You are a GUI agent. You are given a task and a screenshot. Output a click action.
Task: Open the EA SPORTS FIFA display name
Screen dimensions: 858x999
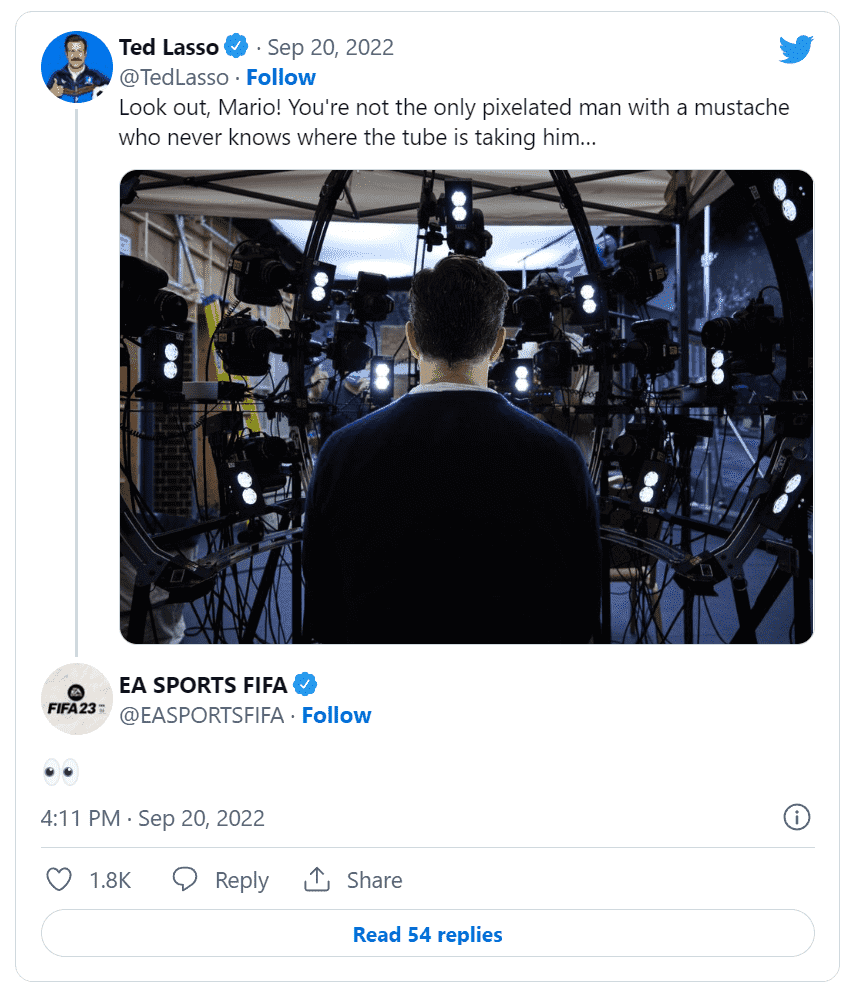coord(203,685)
